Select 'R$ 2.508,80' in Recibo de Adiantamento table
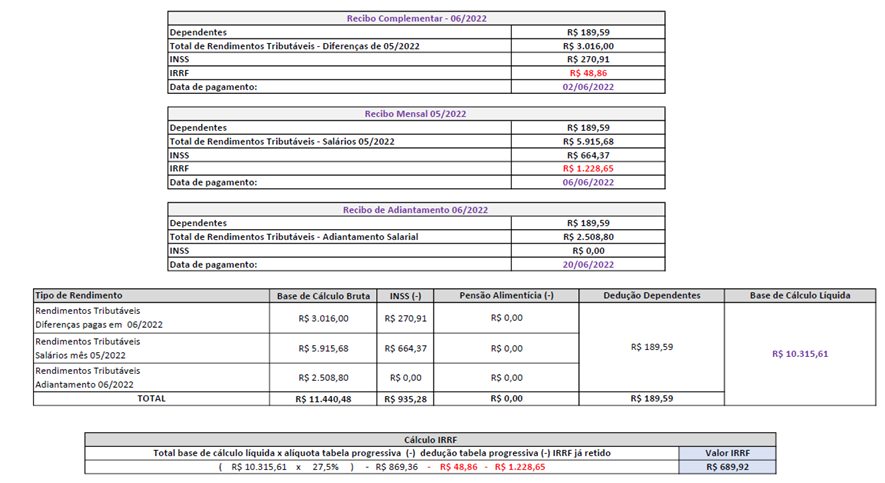The height and width of the screenshot is (483, 885). click(x=588, y=236)
